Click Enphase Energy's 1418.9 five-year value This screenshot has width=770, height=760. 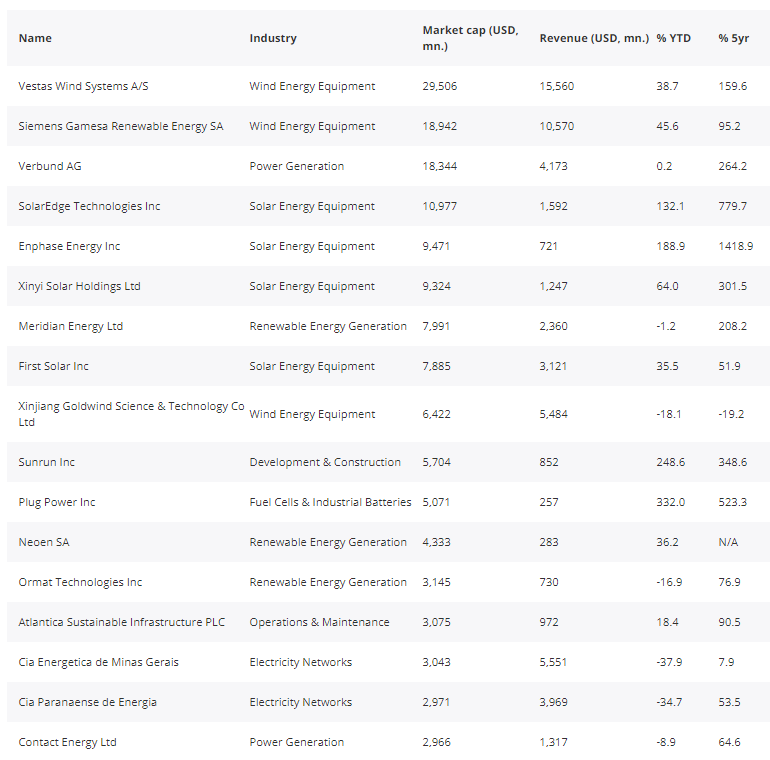[x=735, y=246]
